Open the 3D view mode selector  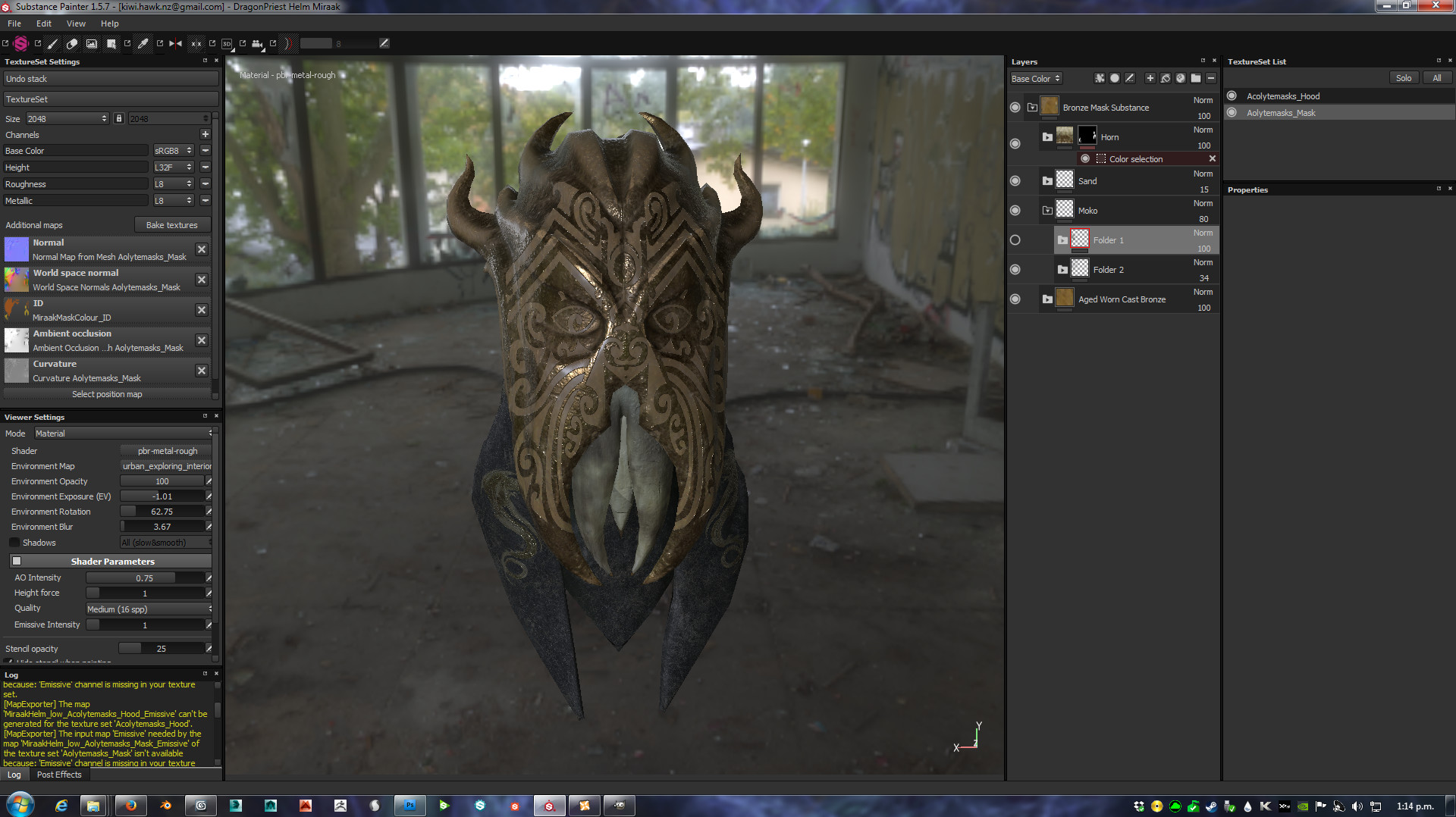[x=227, y=43]
